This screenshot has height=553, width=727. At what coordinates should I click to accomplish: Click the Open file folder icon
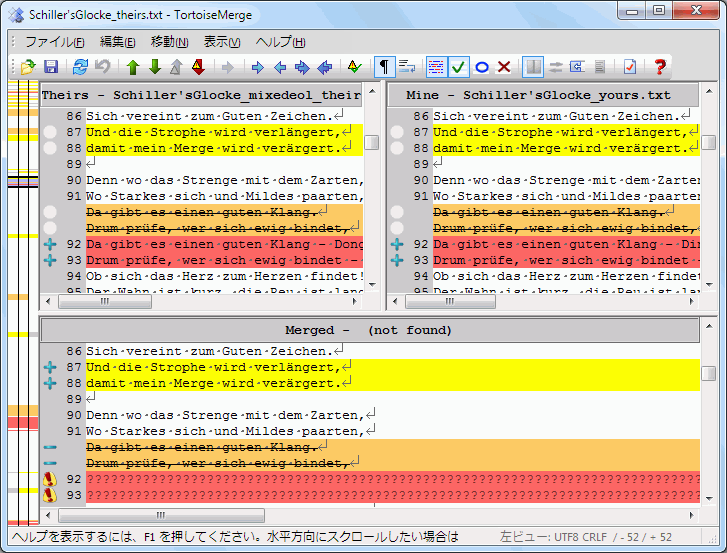point(28,67)
